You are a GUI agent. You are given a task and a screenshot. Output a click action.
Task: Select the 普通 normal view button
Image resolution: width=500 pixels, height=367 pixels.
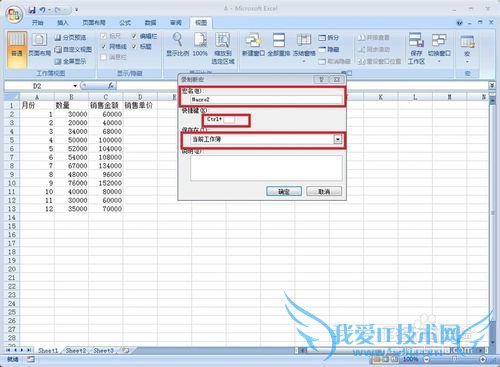pos(17,49)
